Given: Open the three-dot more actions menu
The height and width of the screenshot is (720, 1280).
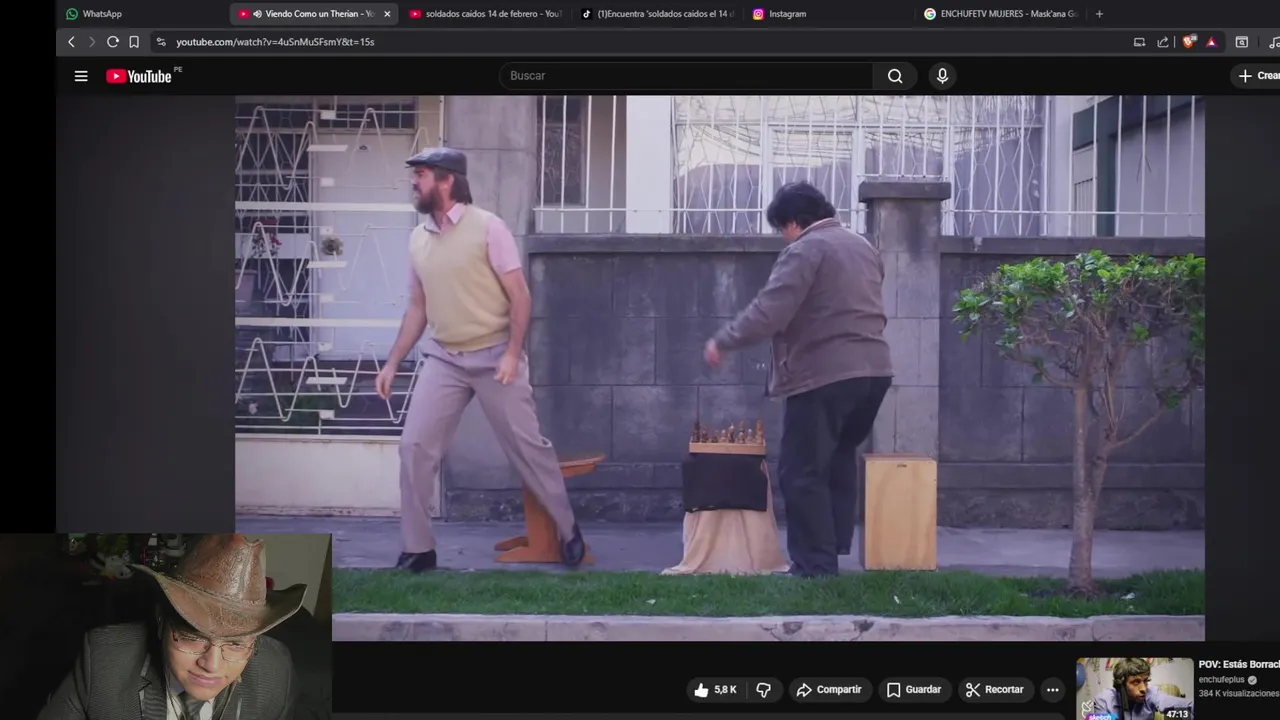Looking at the screenshot, I should pos(1052,690).
